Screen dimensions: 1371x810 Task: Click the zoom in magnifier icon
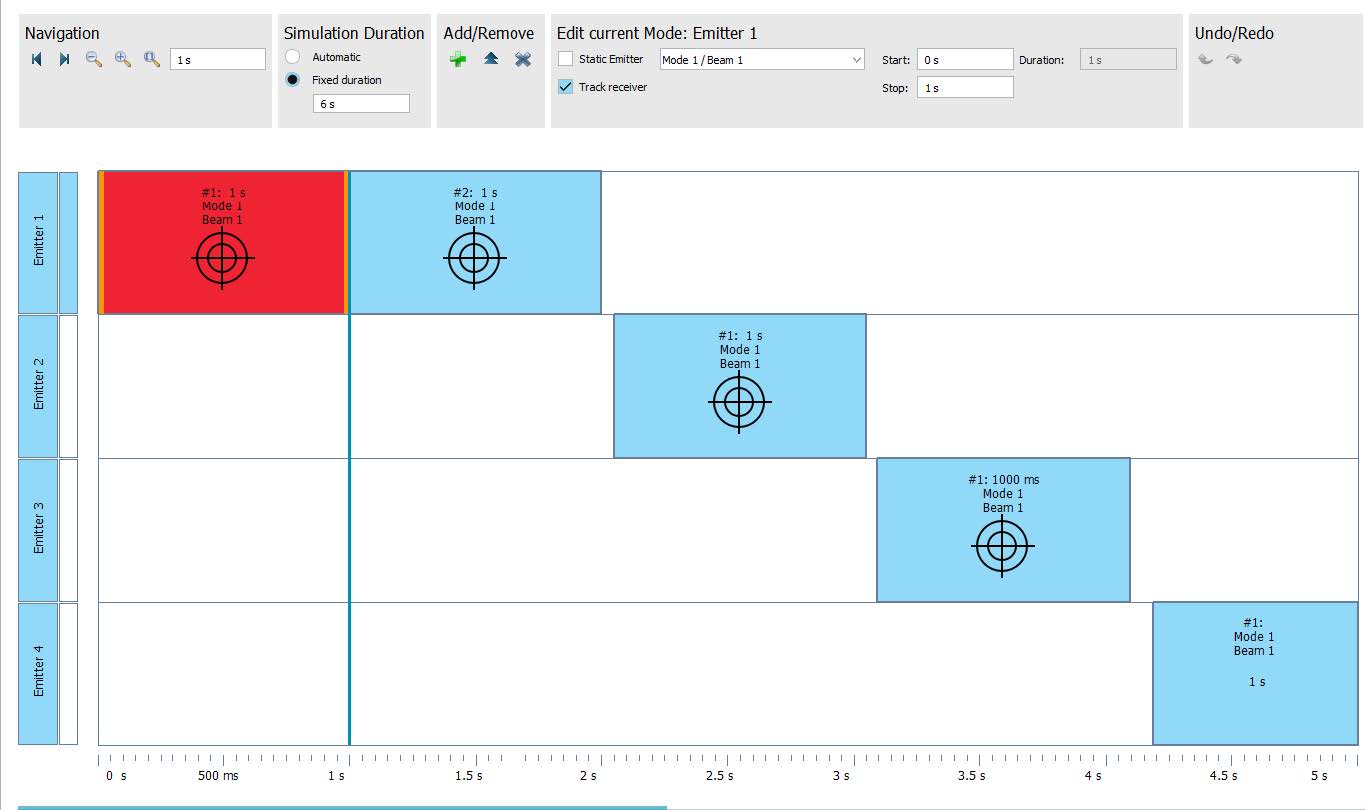123,60
